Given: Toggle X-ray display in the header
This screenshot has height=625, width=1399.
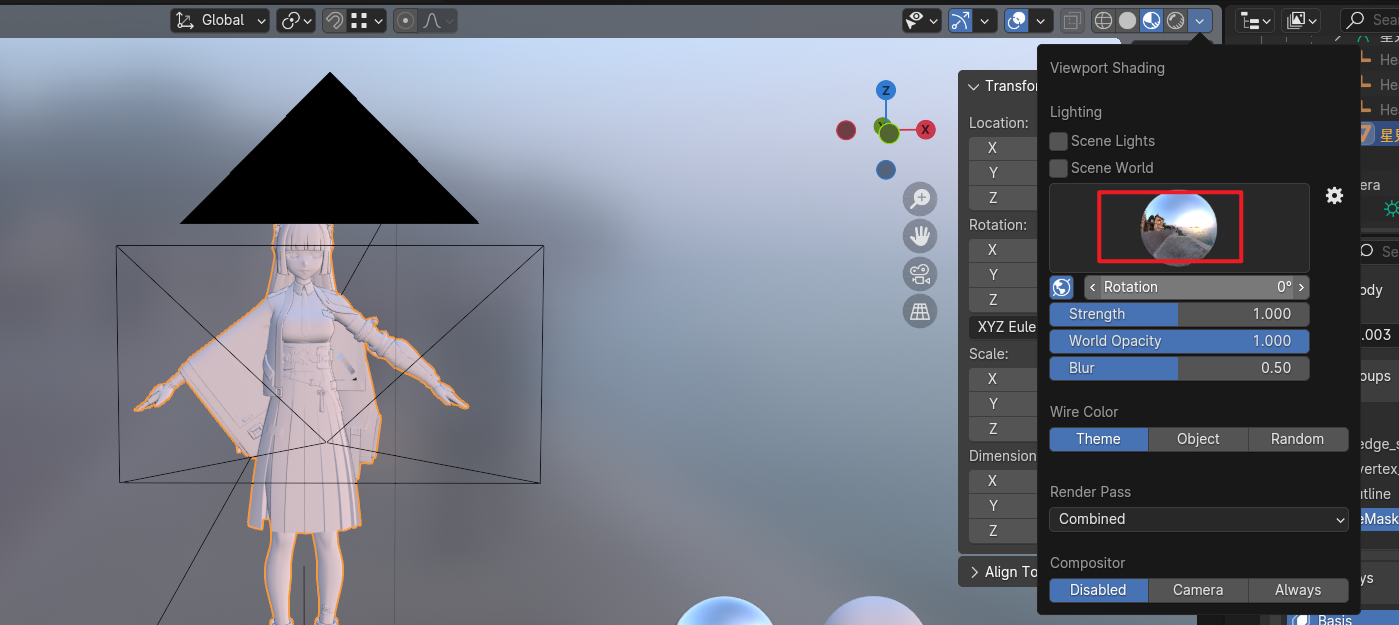Looking at the screenshot, I should (1071, 20).
